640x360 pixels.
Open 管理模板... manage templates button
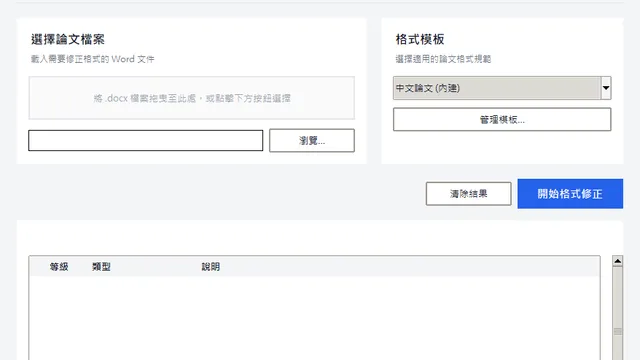point(502,120)
